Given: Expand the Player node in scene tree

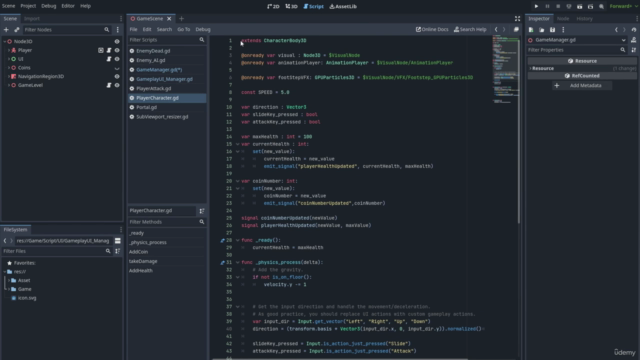Looking at the screenshot, I should 9,50.
